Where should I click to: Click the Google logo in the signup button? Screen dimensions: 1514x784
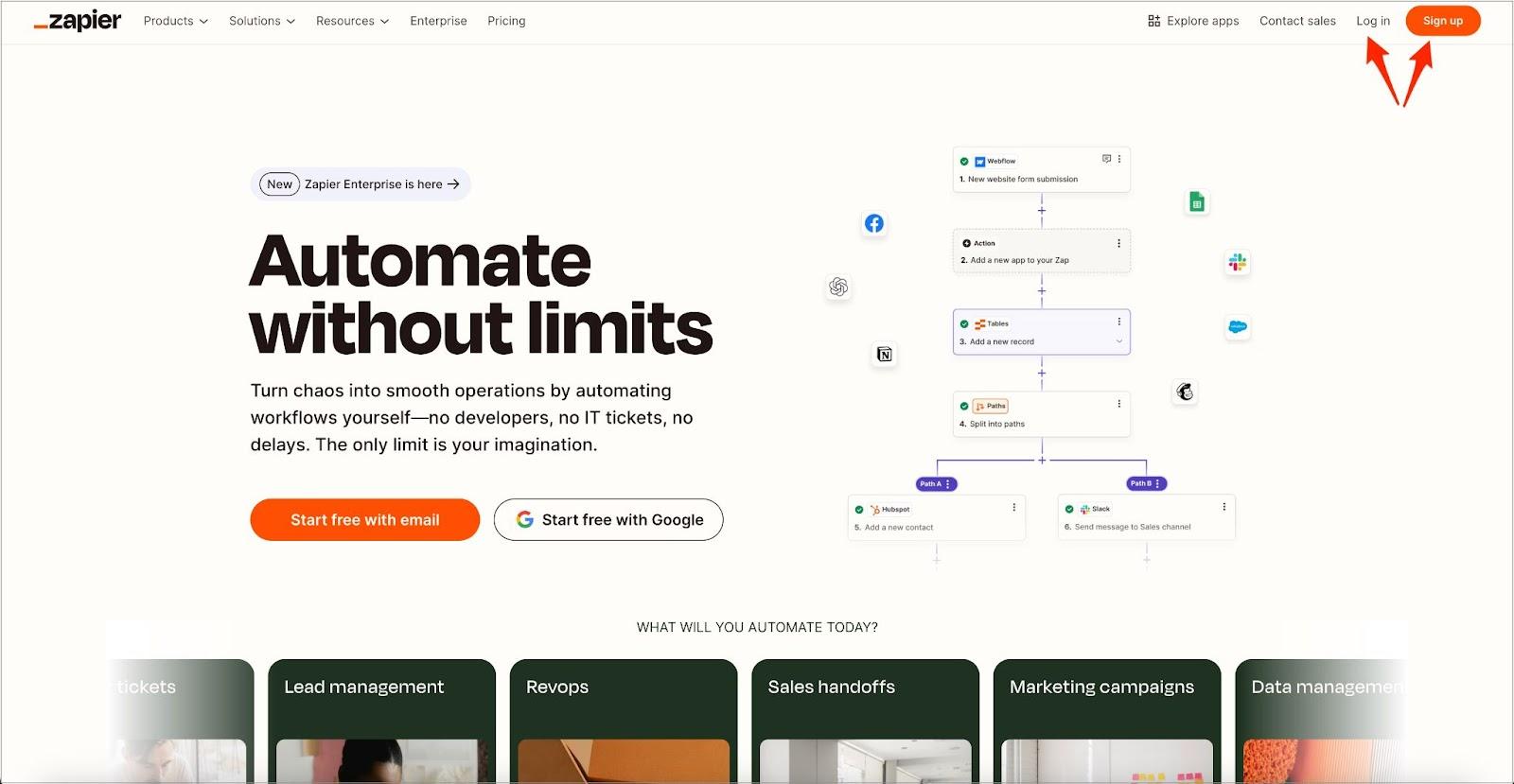click(x=525, y=519)
